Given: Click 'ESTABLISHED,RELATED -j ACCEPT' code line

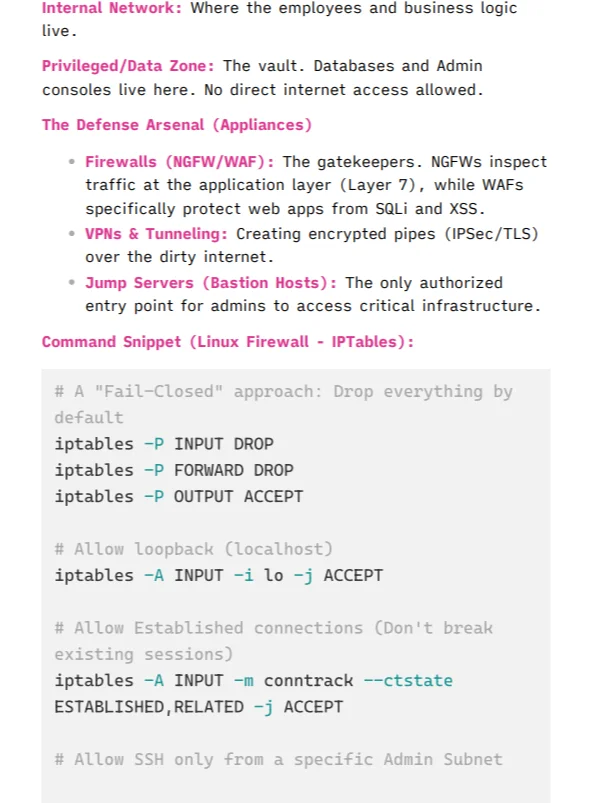Looking at the screenshot, I should coord(199,707).
